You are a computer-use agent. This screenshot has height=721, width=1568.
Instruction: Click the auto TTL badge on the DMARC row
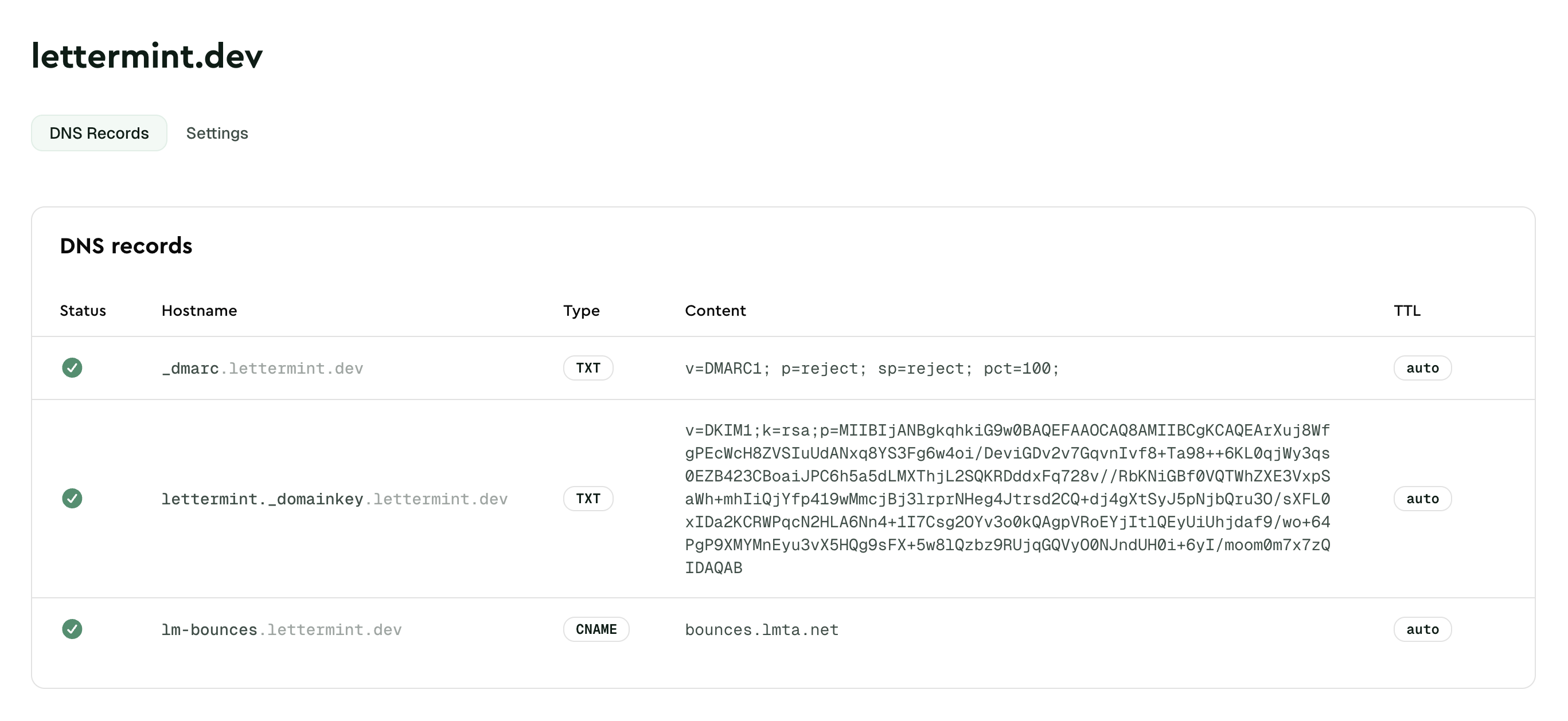pos(1422,367)
